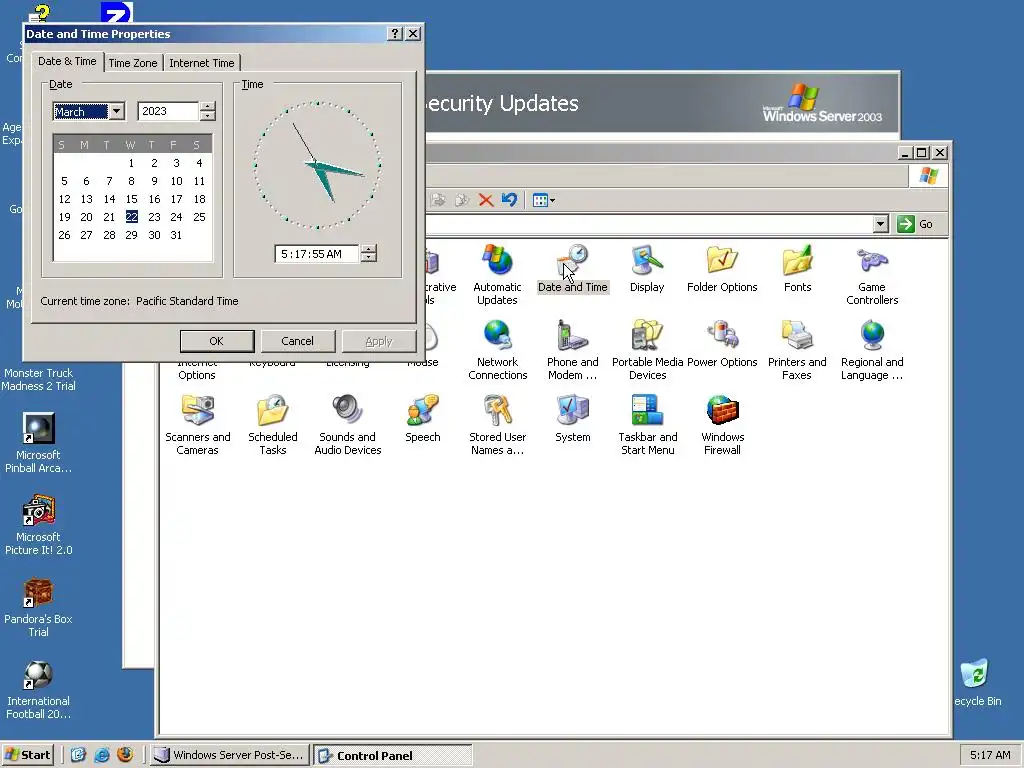The height and width of the screenshot is (768, 1024).
Task: Click the red Delete toolbar icon
Action: point(486,200)
